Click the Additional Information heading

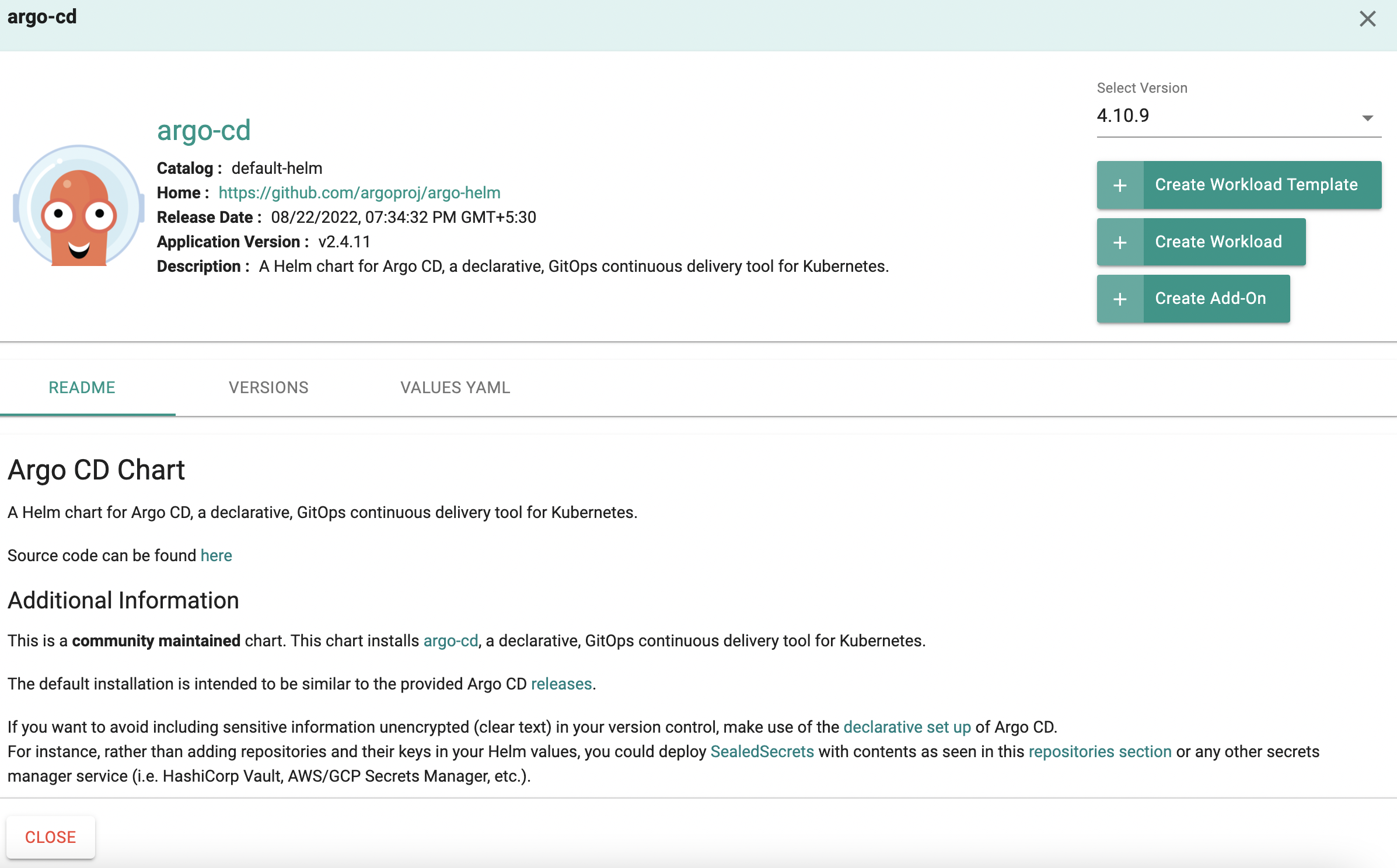click(x=123, y=600)
